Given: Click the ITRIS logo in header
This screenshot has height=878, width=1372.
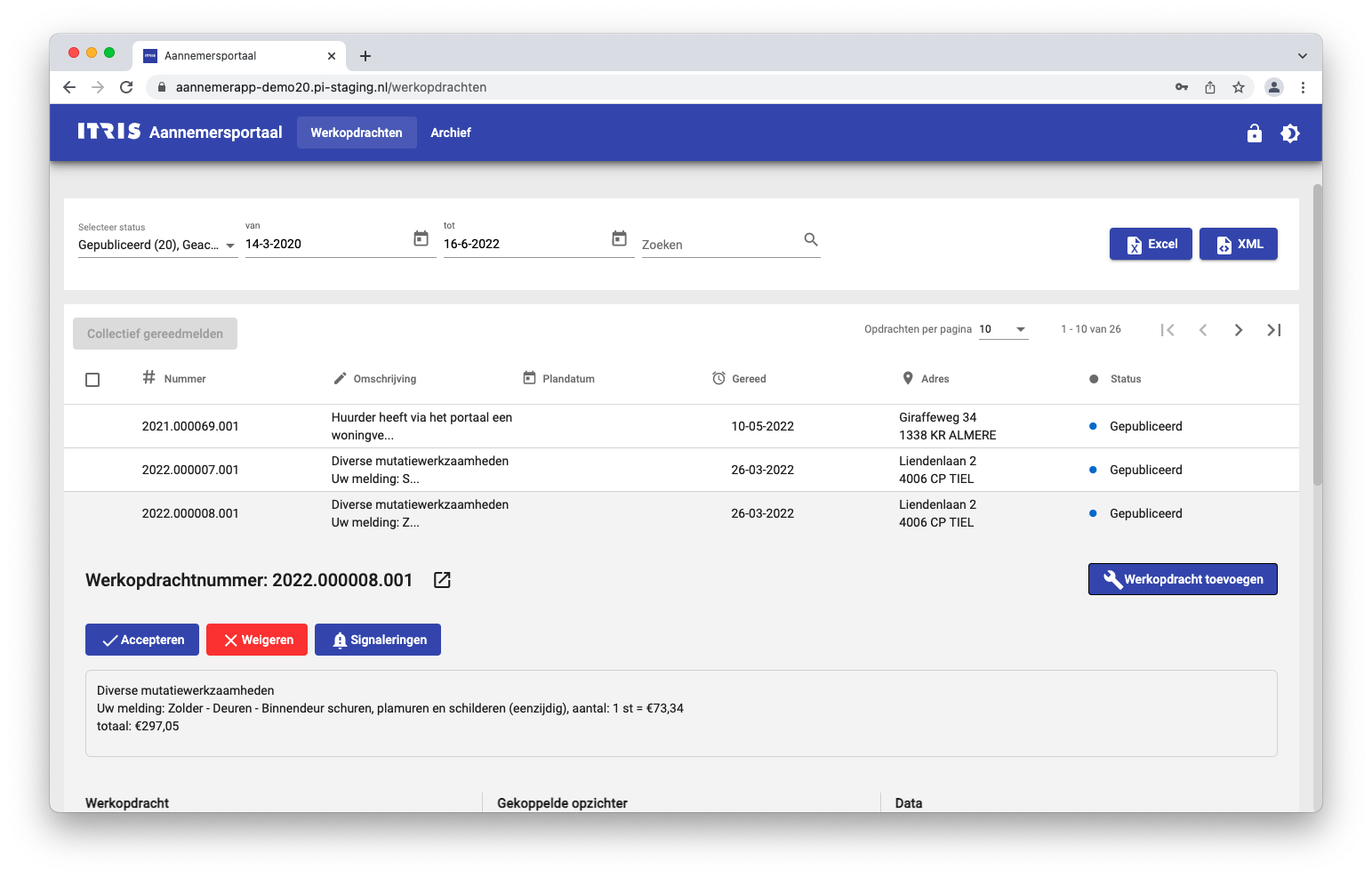Looking at the screenshot, I should pos(108,132).
